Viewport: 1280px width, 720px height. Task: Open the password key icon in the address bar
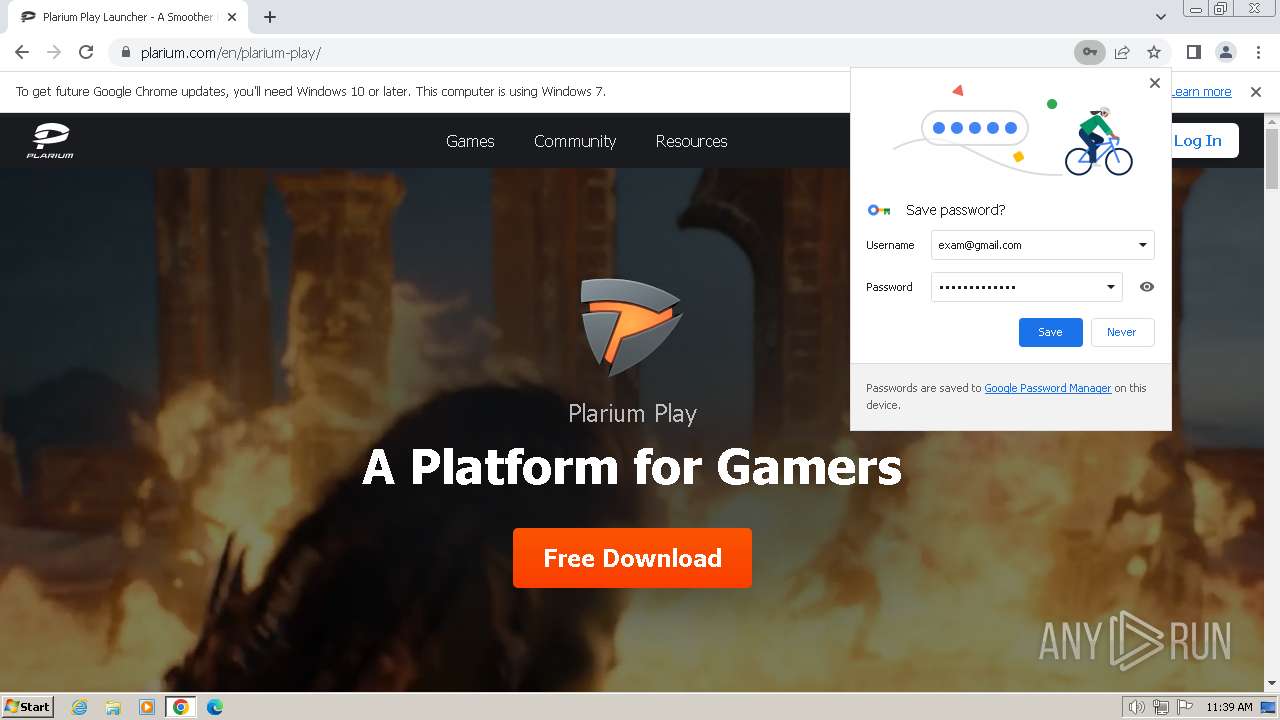[1090, 52]
